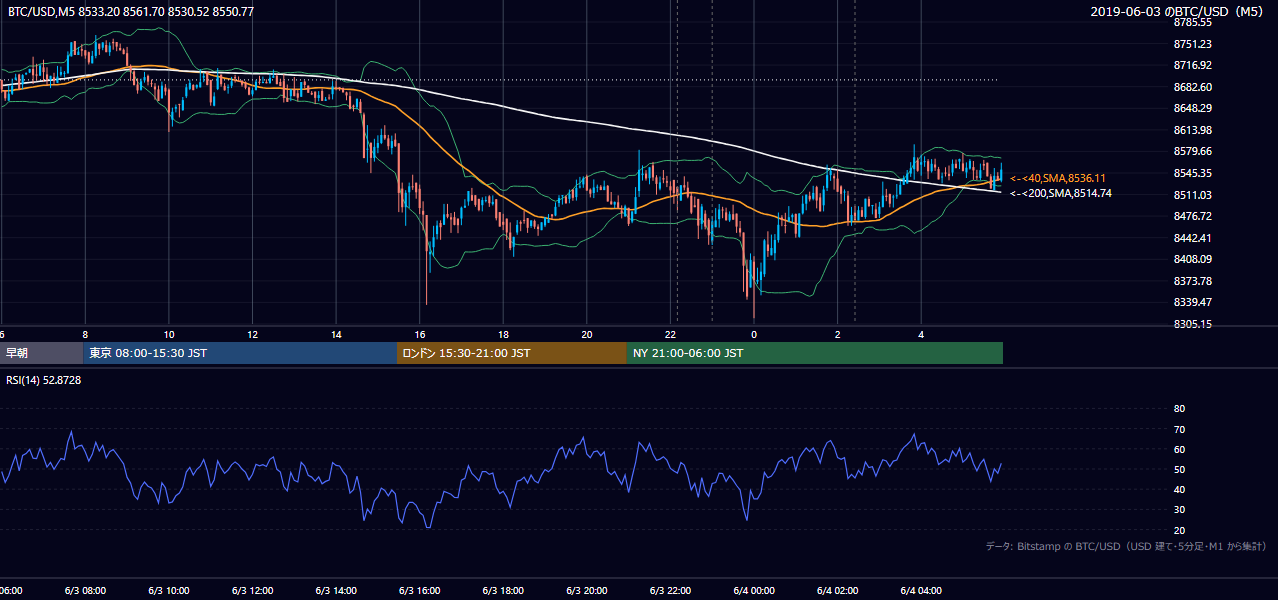Click RSI axis level 60
Viewport: 1278px width, 600px height.
[x=1179, y=449]
